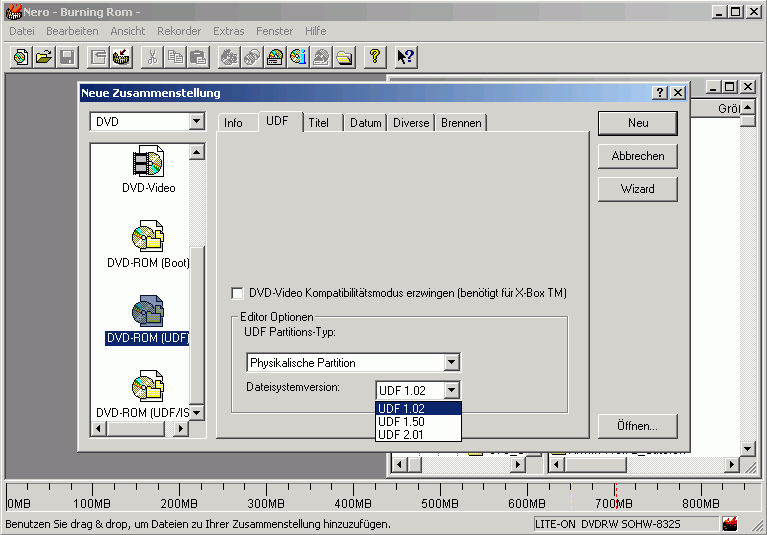Click the Cut scissors icon
Screen dimensions: 767x535
point(152,57)
